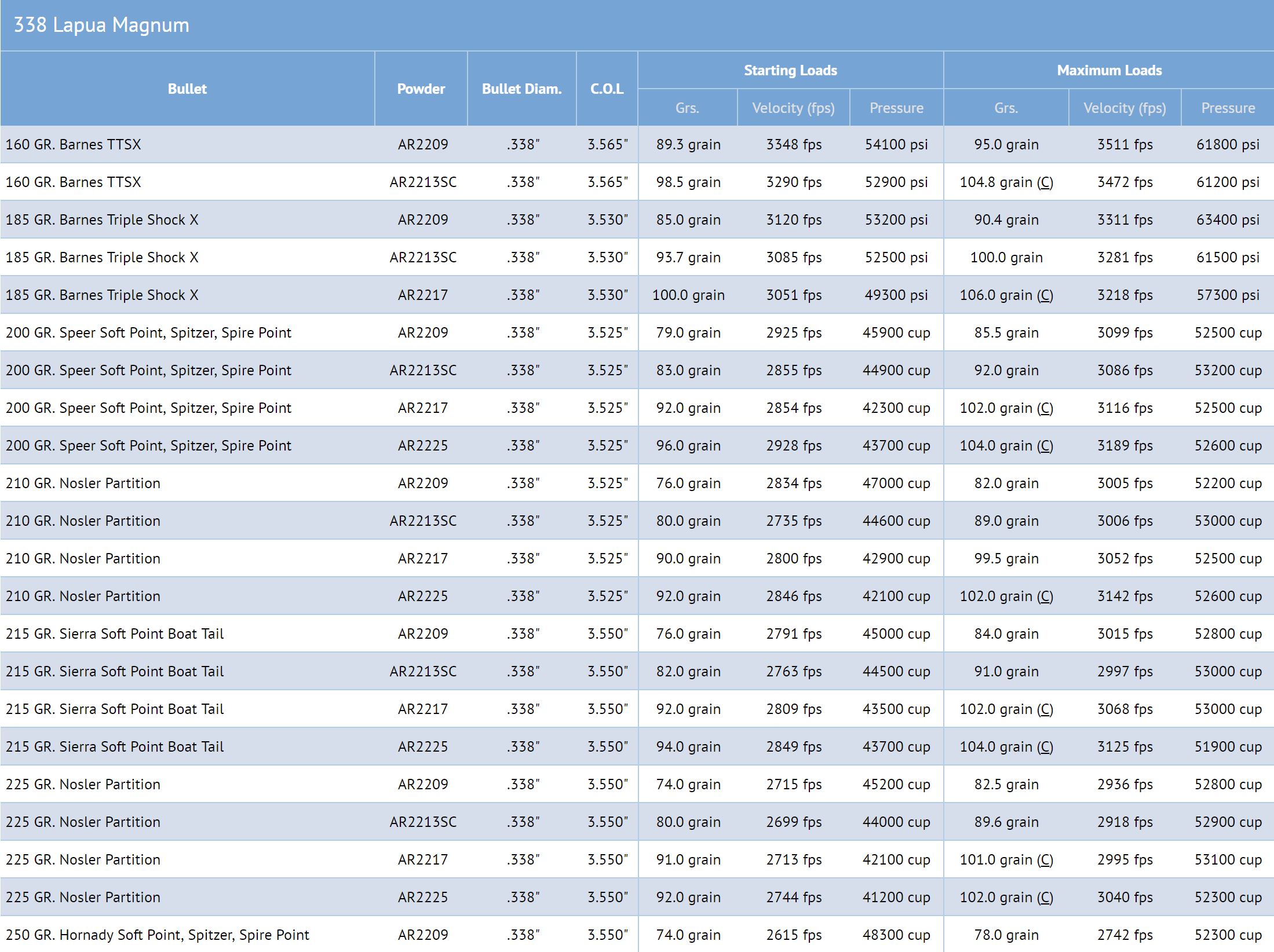Click the Bullet Diam. column header
Viewport: 1274px width, 952px height.
[522, 89]
